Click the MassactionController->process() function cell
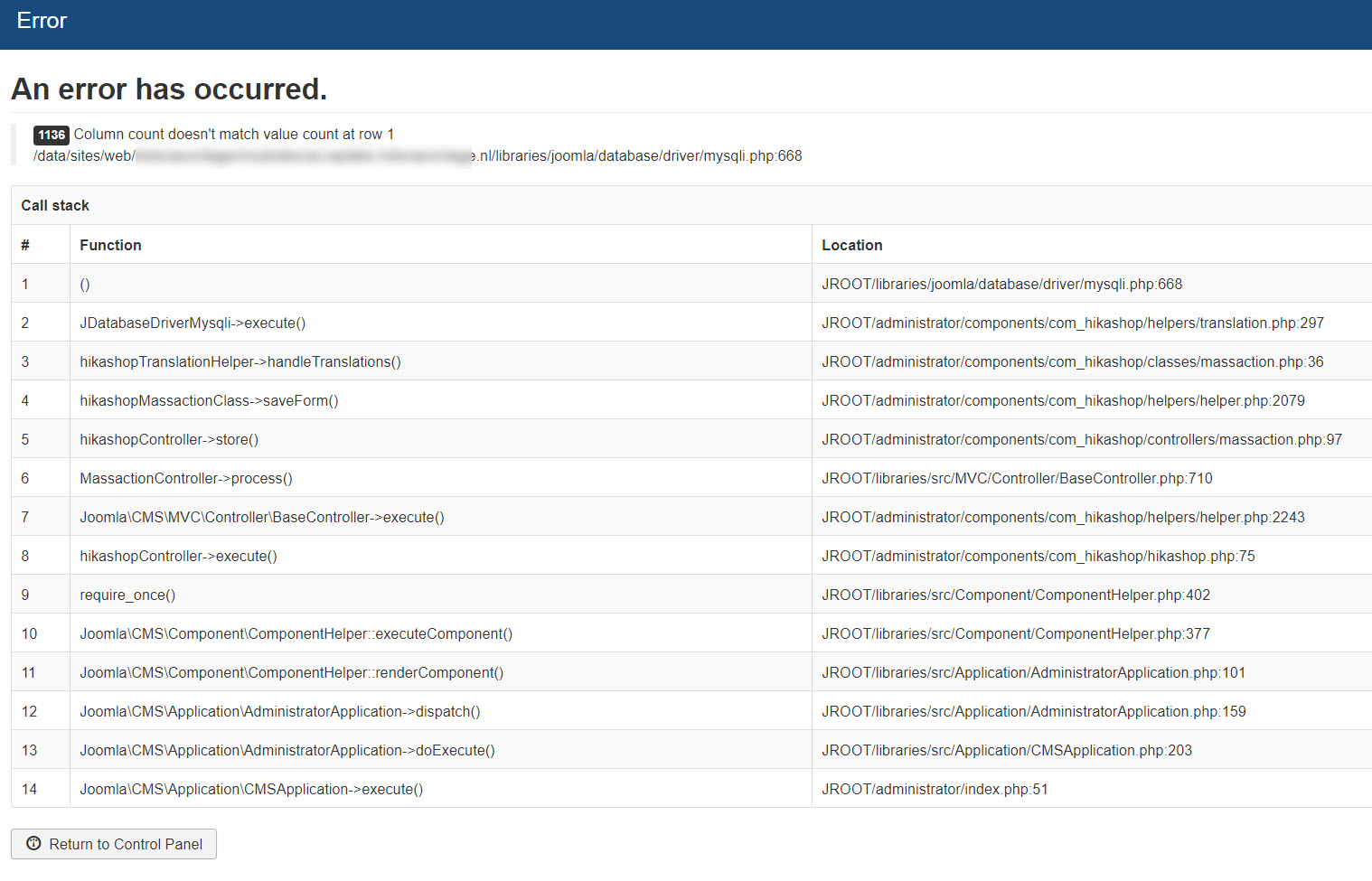The width and height of the screenshot is (1372, 881). [186, 478]
